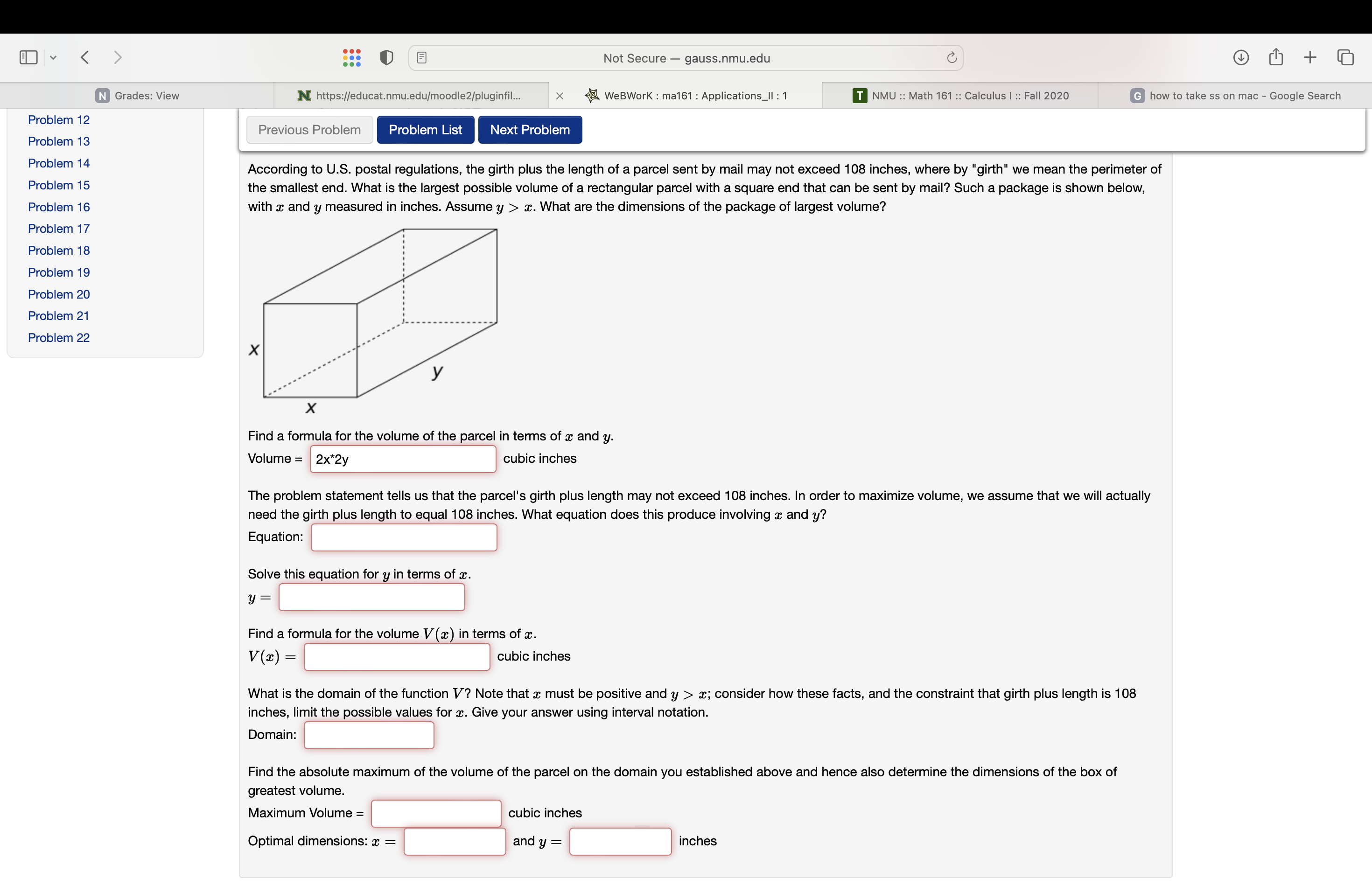Show Reader view from the address bar
The image size is (1372, 892).
coord(421,58)
